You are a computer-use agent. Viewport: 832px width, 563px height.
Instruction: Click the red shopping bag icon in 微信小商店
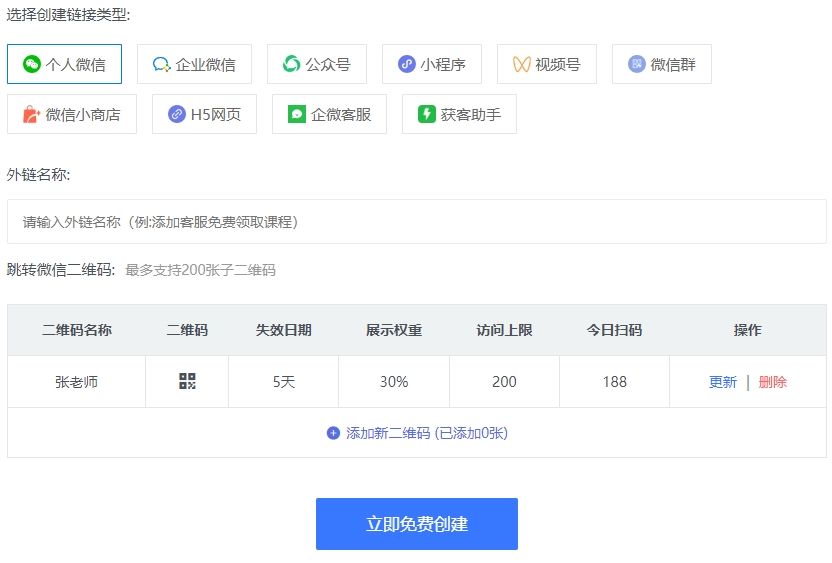(31, 114)
